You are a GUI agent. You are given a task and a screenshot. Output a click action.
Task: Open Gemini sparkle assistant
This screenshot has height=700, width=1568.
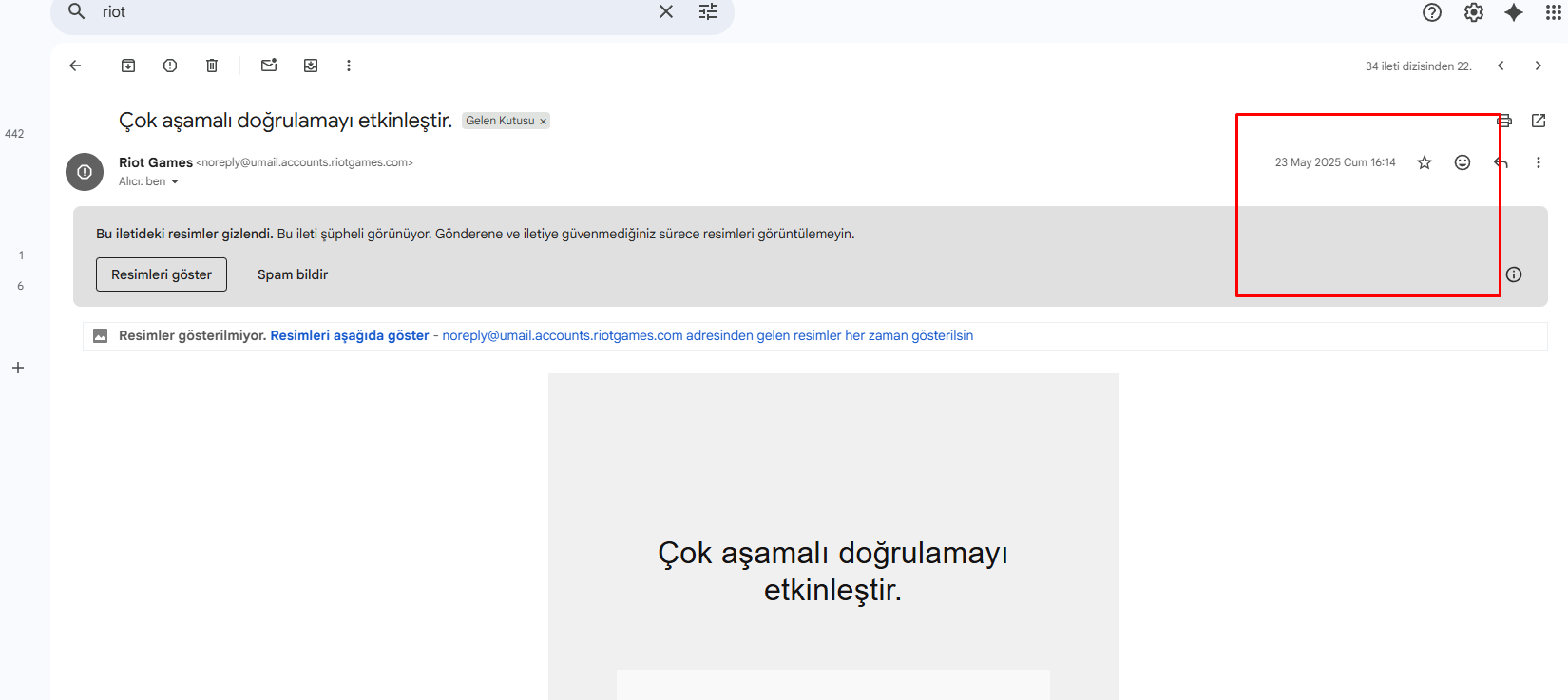(1514, 12)
